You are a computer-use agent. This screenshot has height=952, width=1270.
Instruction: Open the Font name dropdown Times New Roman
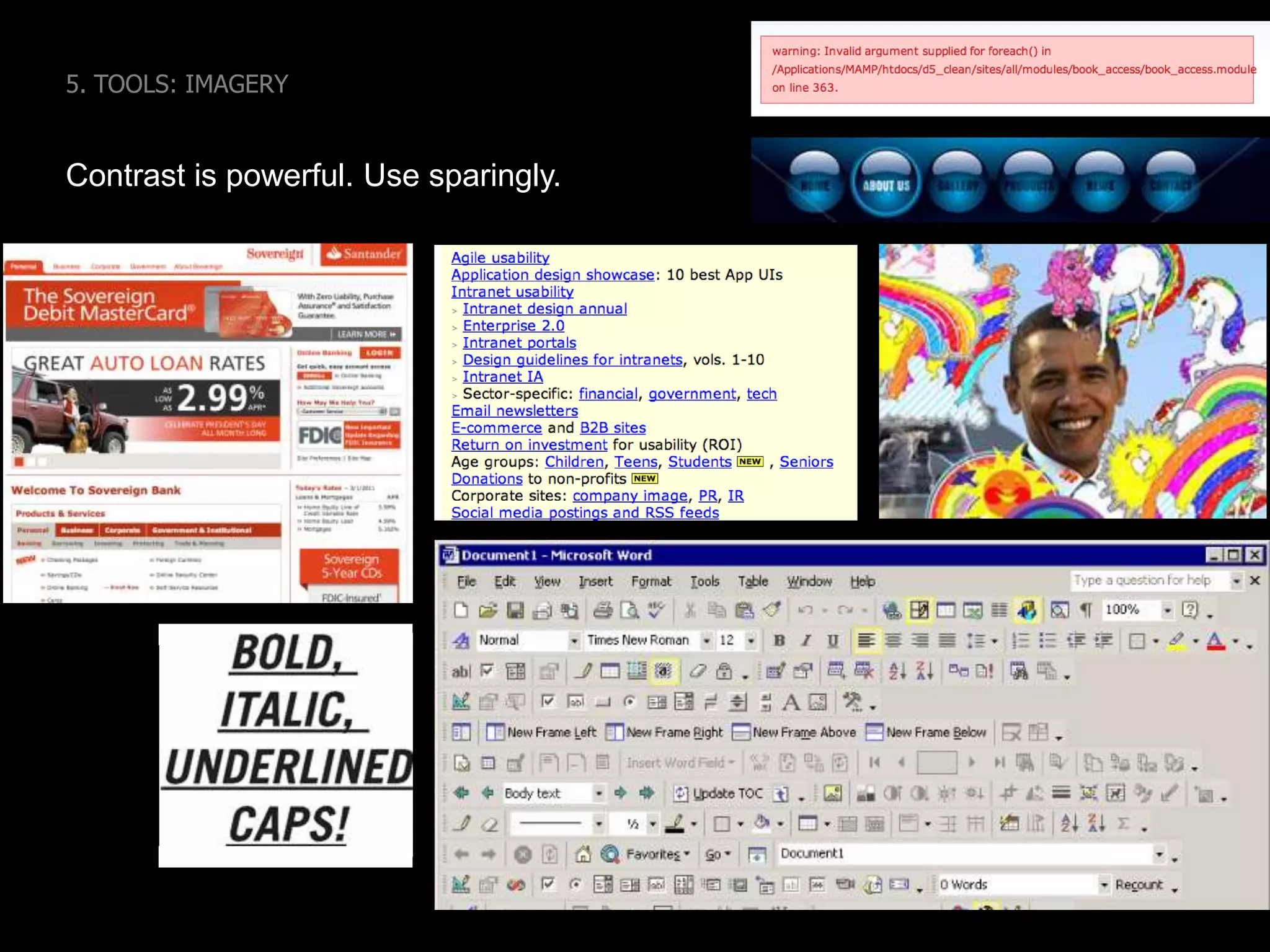[x=706, y=640]
